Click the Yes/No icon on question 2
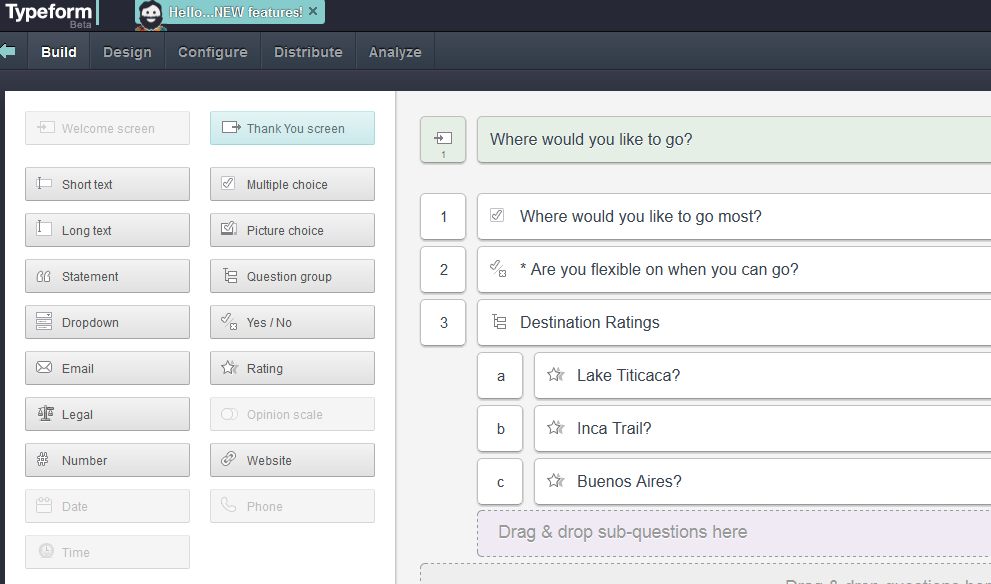The width and height of the screenshot is (991, 584). (x=498, y=269)
